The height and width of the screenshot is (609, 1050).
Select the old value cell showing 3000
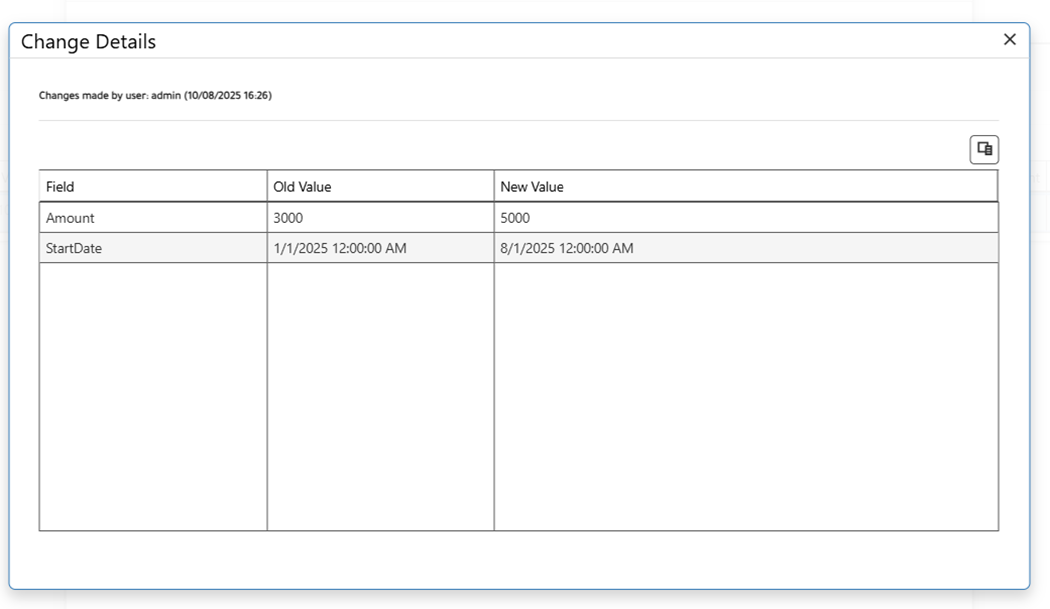[x=288, y=218]
